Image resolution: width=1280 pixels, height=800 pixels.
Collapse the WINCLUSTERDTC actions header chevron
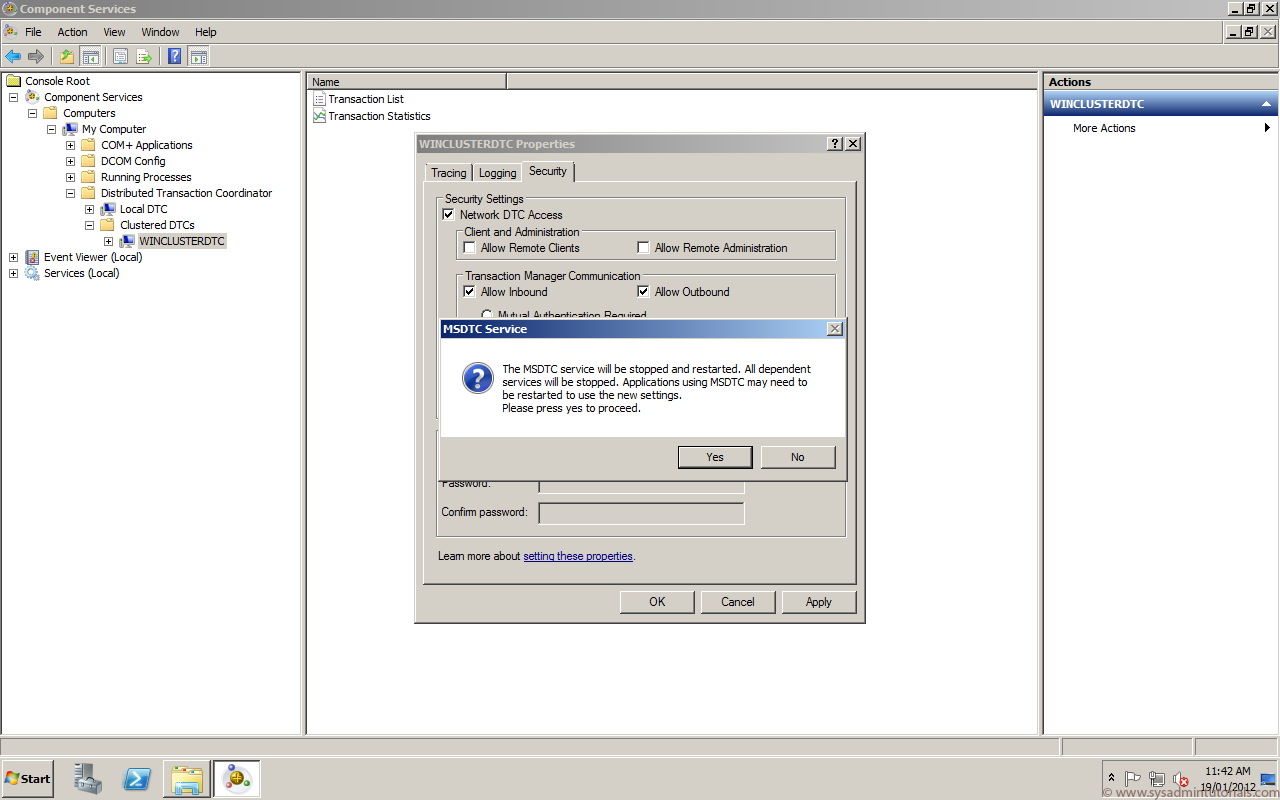(1268, 103)
